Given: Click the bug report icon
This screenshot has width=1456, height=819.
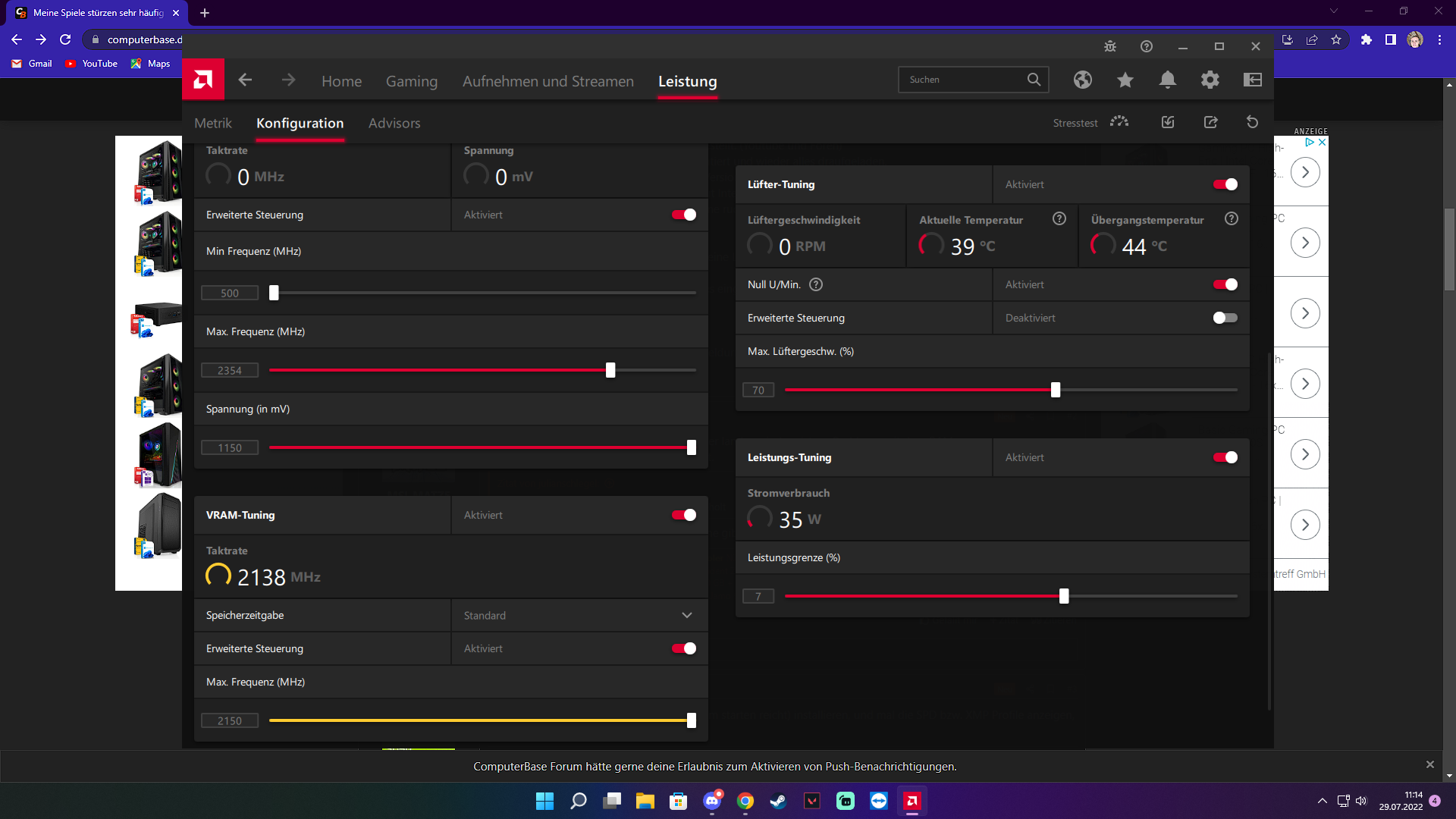Looking at the screenshot, I should pos(1109,47).
